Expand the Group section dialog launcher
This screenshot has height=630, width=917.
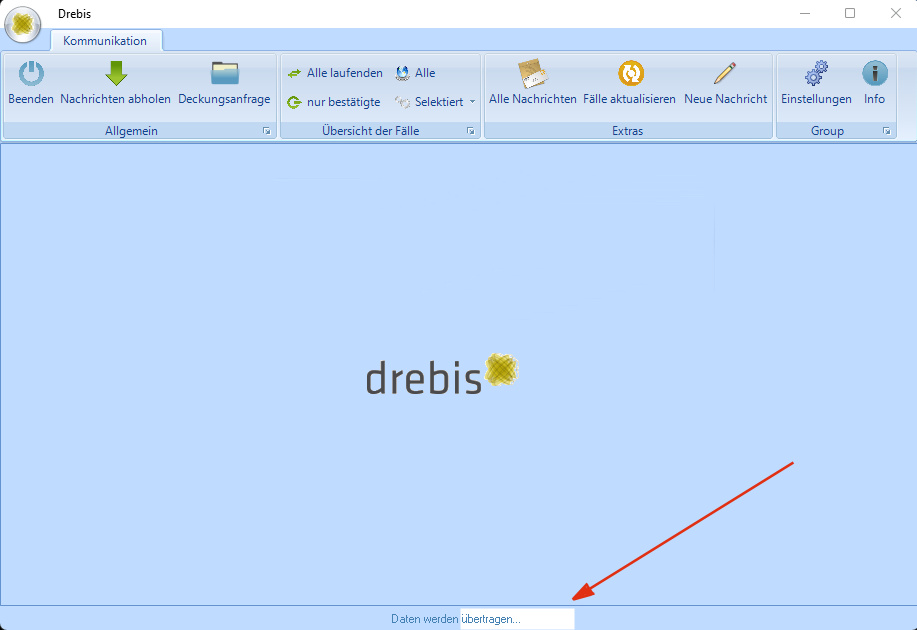pyautogui.click(x=887, y=131)
